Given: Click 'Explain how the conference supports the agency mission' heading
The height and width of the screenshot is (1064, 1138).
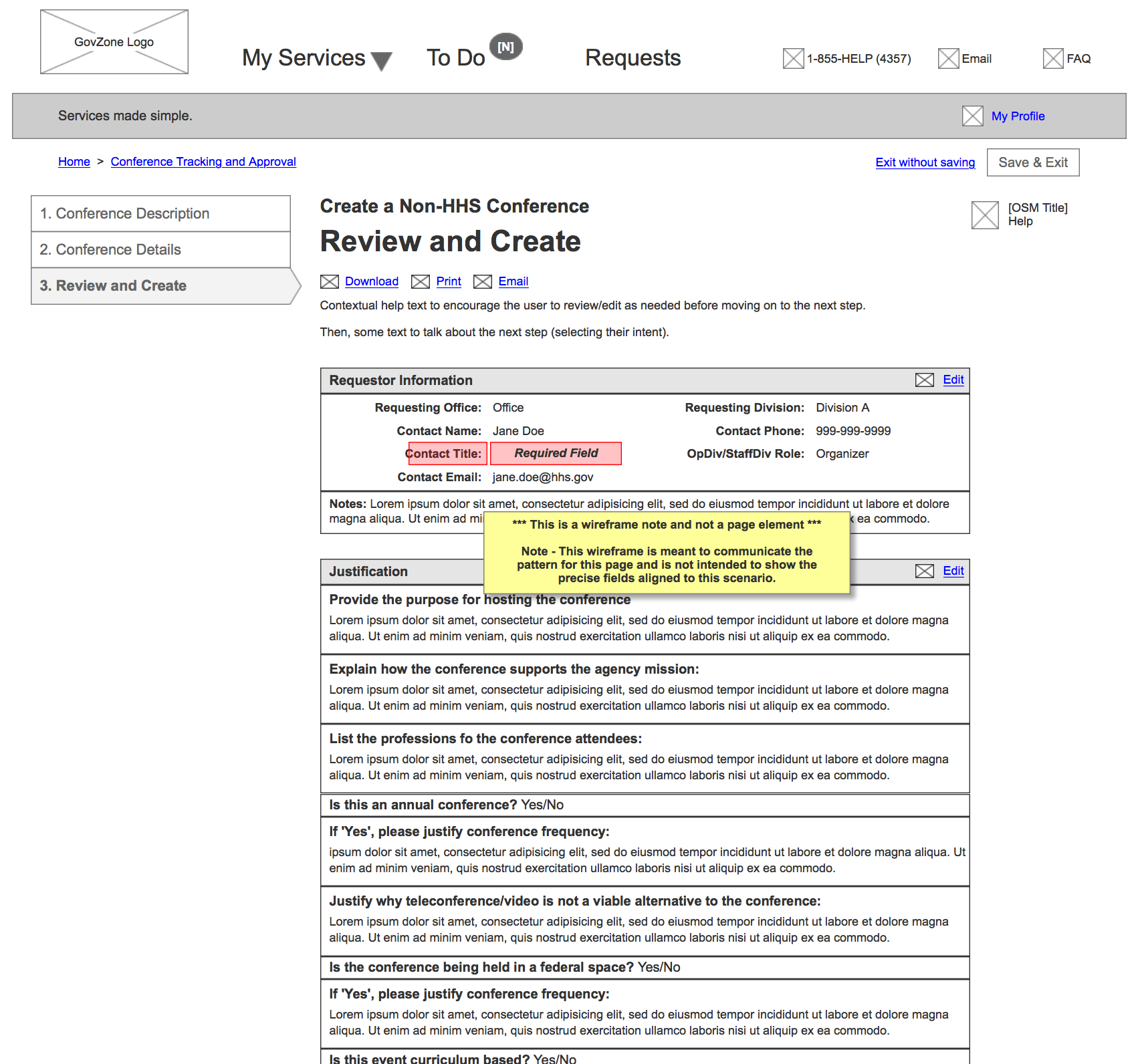Looking at the screenshot, I should point(514,669).
